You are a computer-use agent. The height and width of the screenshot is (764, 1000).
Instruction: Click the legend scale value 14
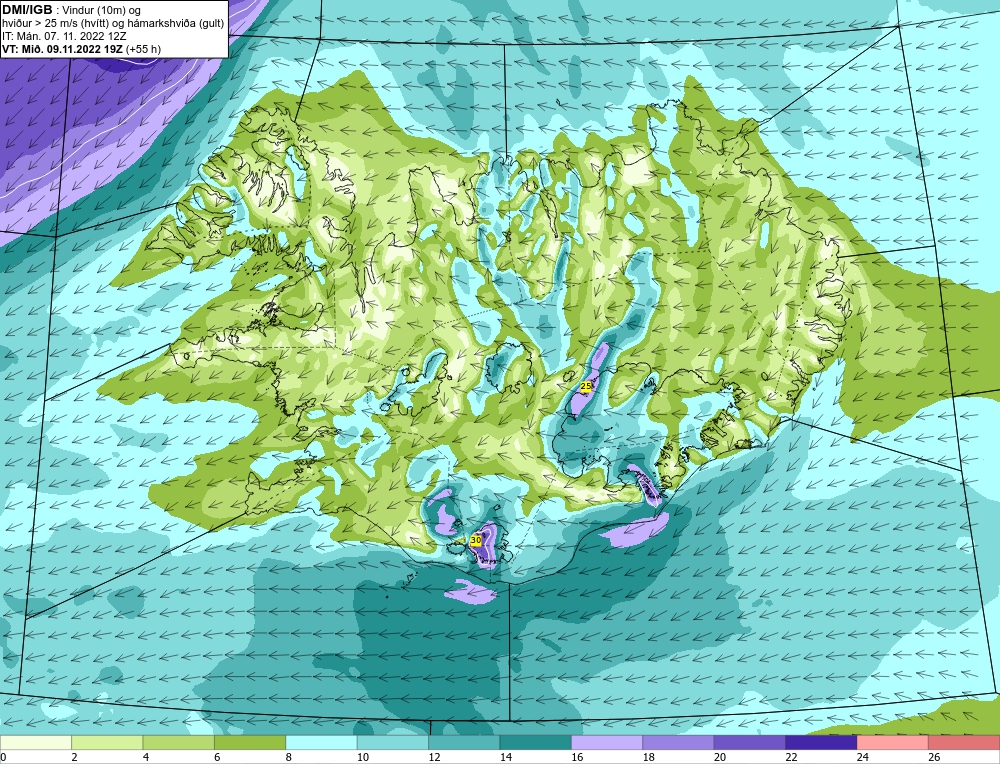coord(506,757)
